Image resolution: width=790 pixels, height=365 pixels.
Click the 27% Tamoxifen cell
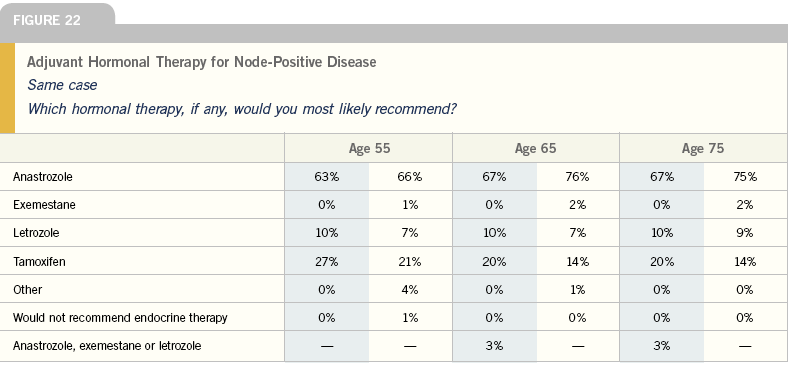[326, 262]
